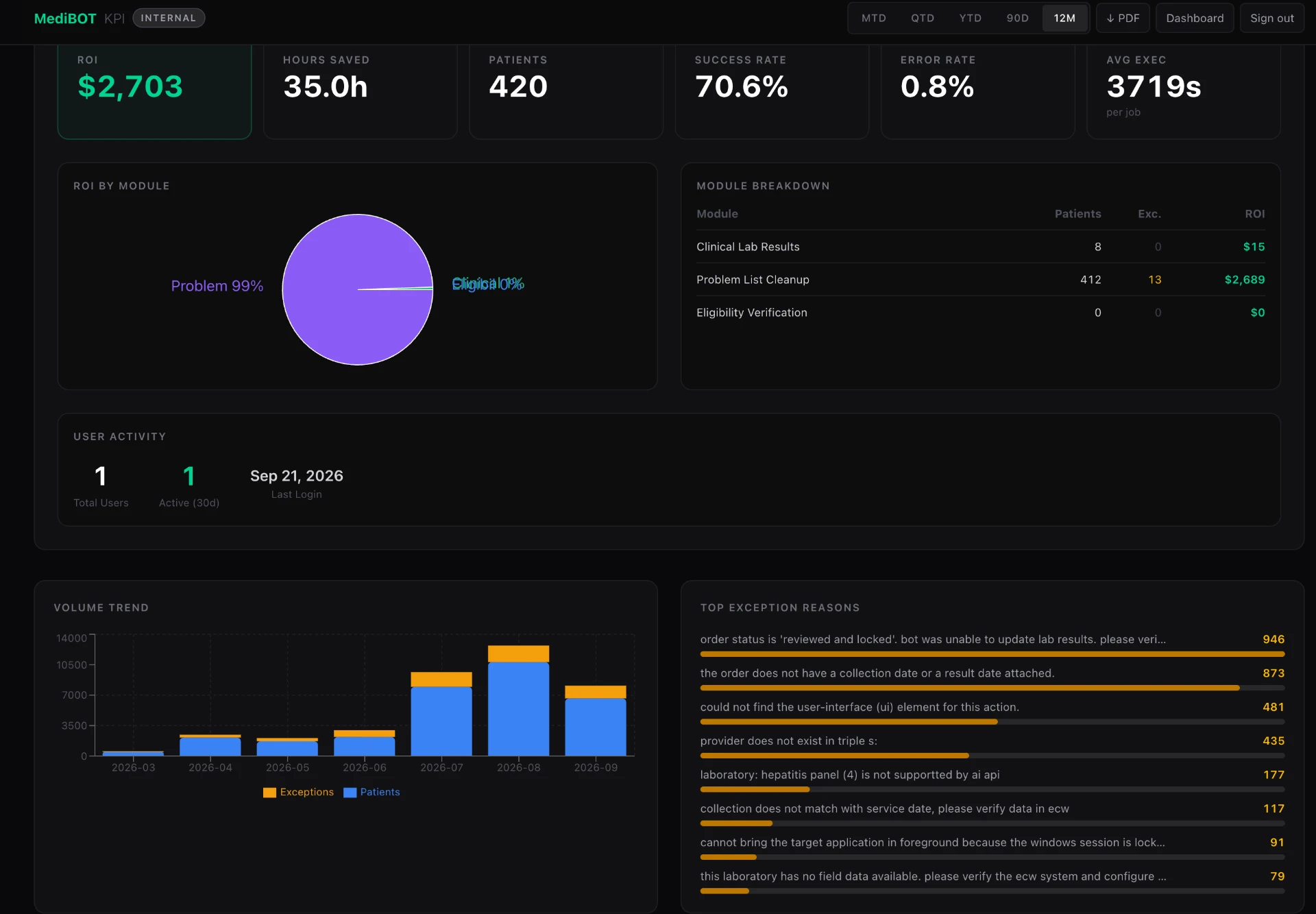This screenshot has width=1316, height=914.
Task: Click the 2026-07 bar in Volume Trend
Action: tap(441, 714)
